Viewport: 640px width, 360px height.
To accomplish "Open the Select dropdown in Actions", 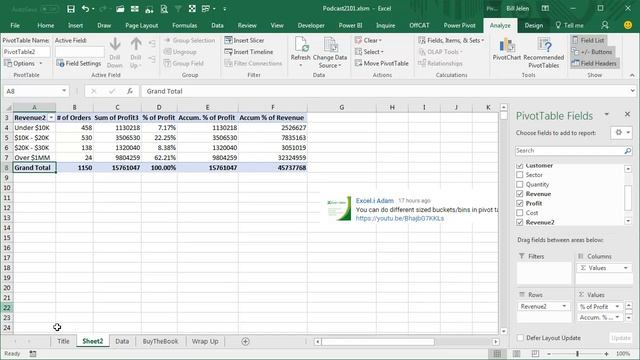I will coord(369,52).
